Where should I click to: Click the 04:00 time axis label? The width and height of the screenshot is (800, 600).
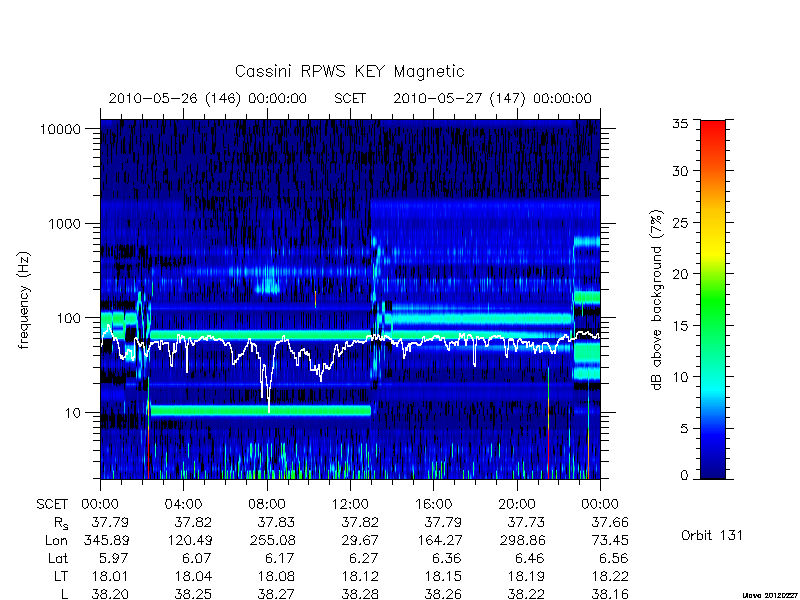(183, 504)
